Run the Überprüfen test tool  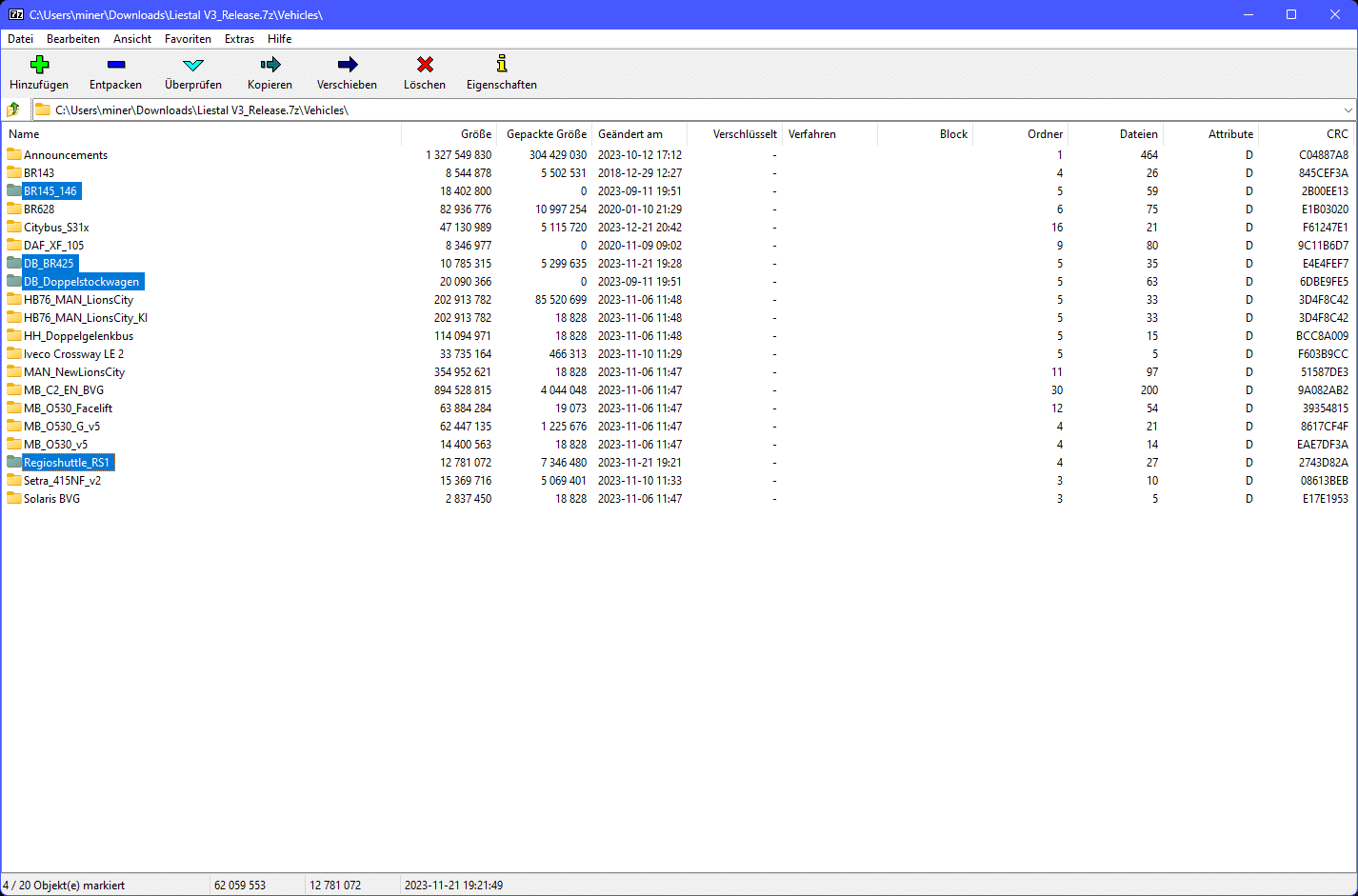193,65
